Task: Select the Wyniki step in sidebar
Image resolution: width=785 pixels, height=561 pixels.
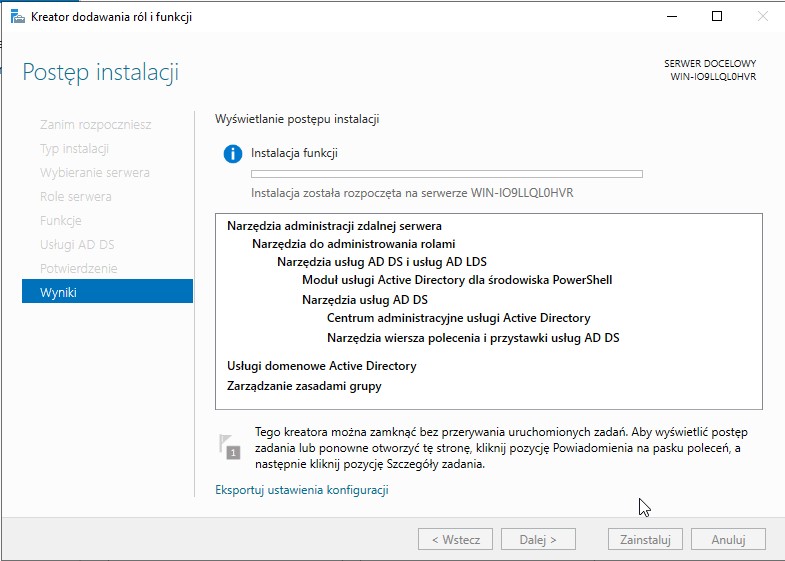Action: pos(107,292)
